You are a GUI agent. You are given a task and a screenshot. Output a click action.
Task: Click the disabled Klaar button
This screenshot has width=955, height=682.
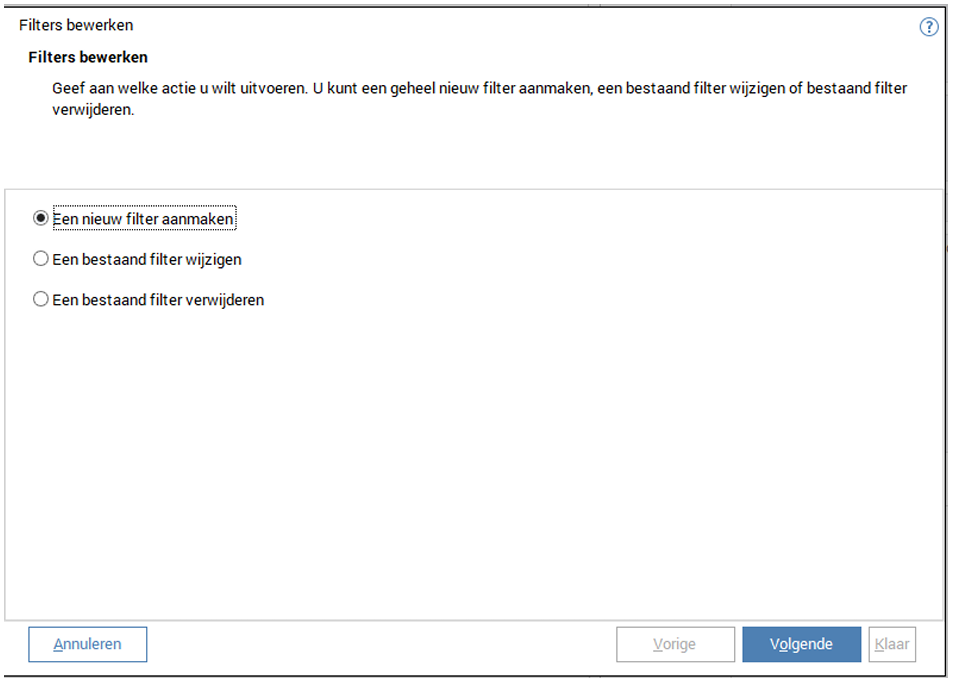coord(892,644)
